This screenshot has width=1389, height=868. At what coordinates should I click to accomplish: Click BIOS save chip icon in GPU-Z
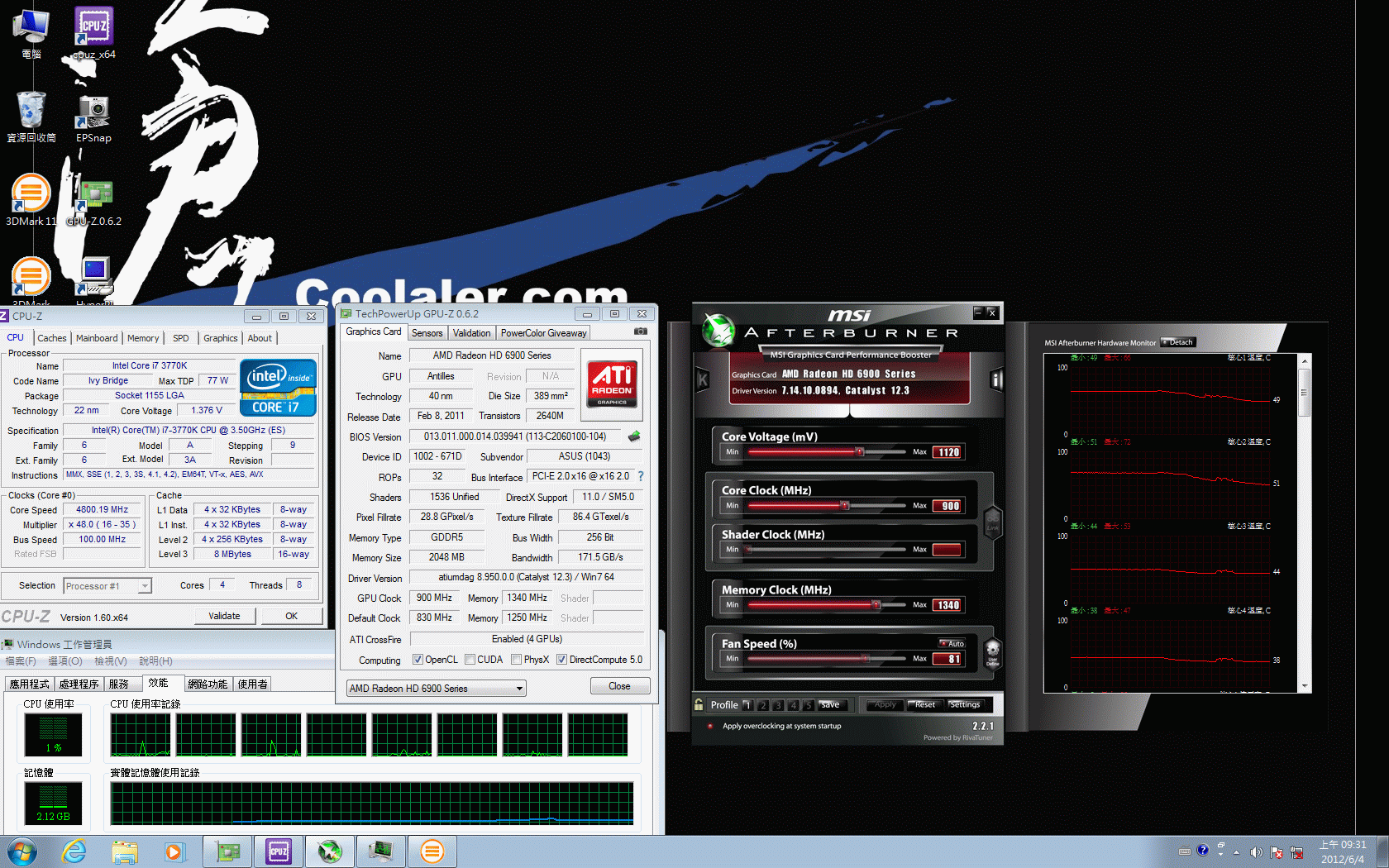(x=634, y=436)
